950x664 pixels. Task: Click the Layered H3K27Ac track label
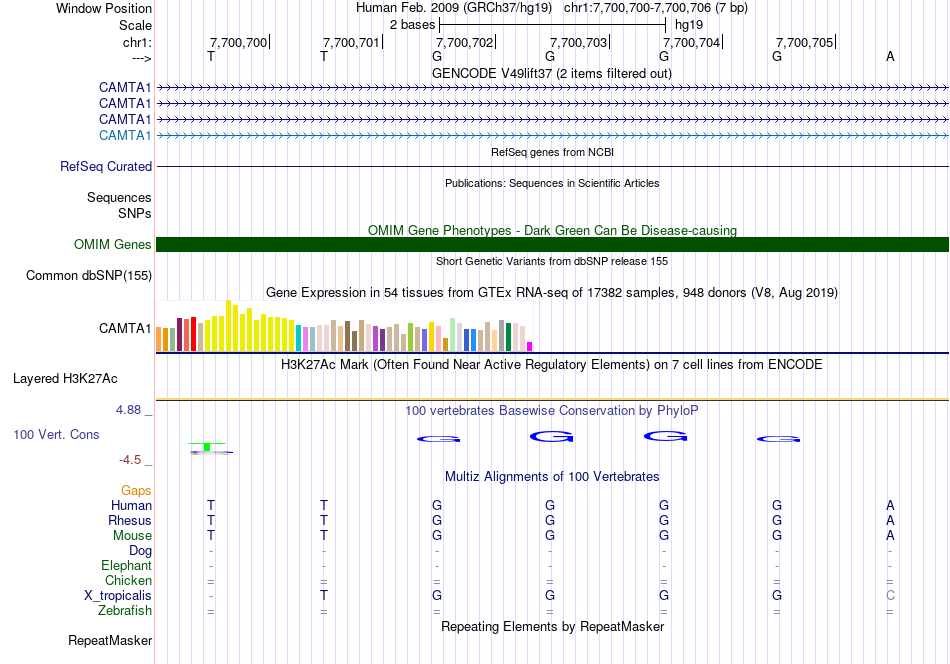65,379
